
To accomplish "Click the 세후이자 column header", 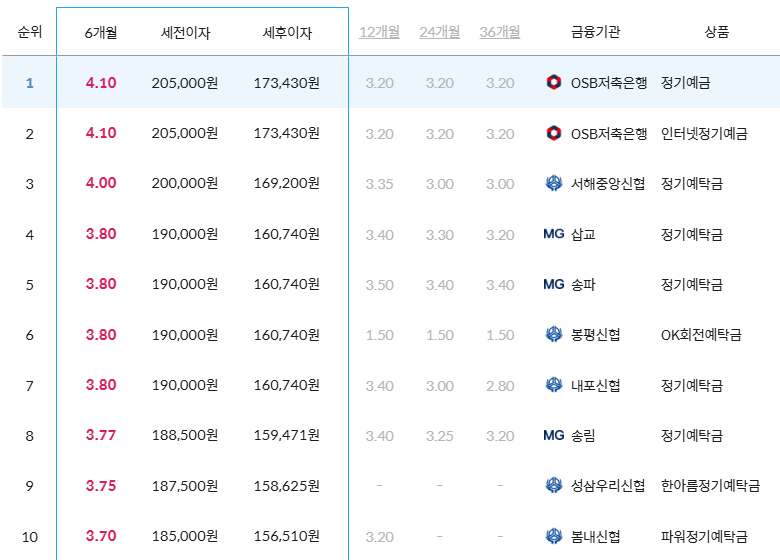I will (287, 33).
